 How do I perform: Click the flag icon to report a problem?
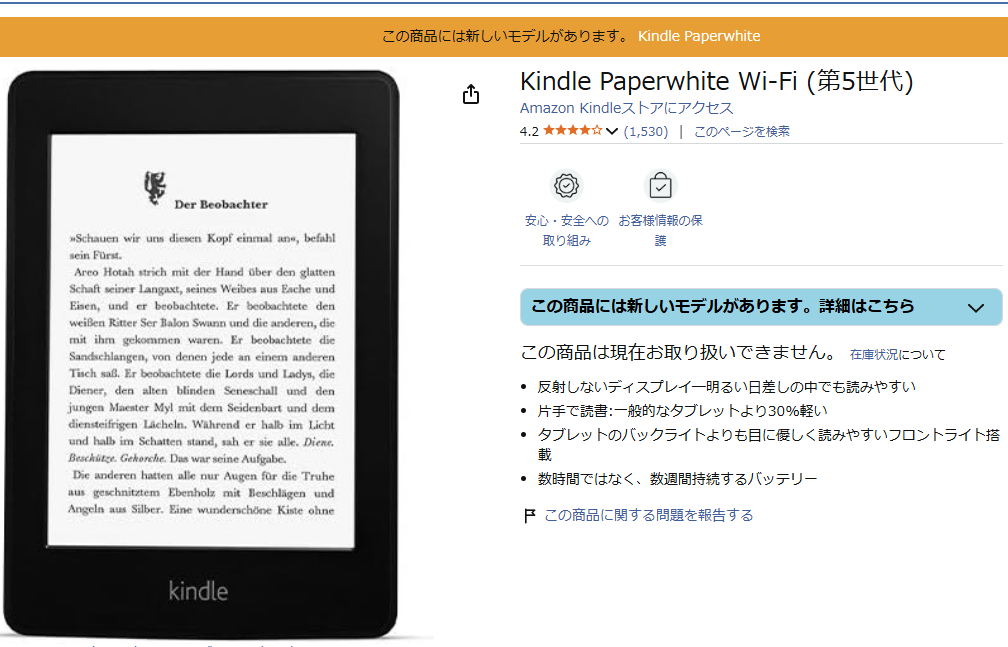click(x=529, y=515)
